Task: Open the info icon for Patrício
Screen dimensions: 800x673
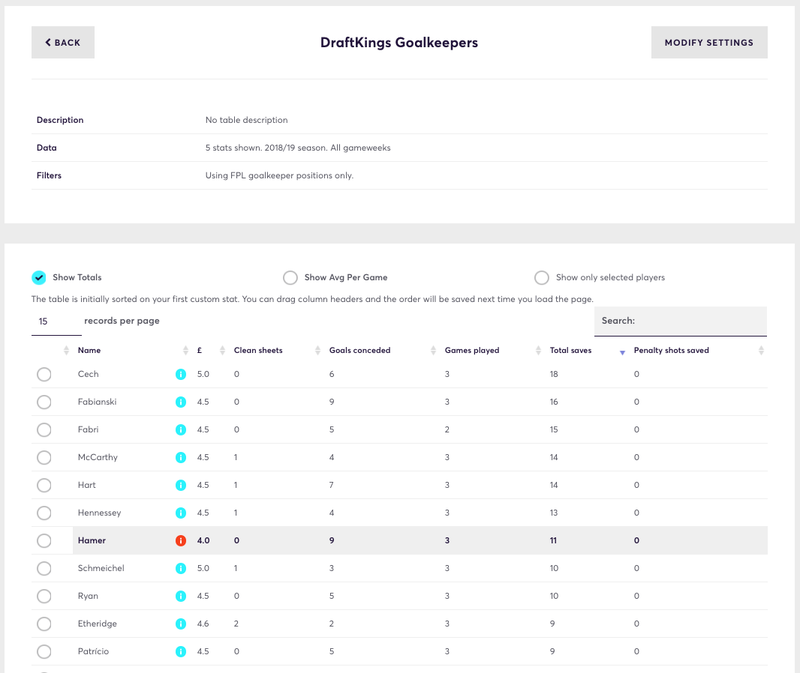Action: (181, 652)
